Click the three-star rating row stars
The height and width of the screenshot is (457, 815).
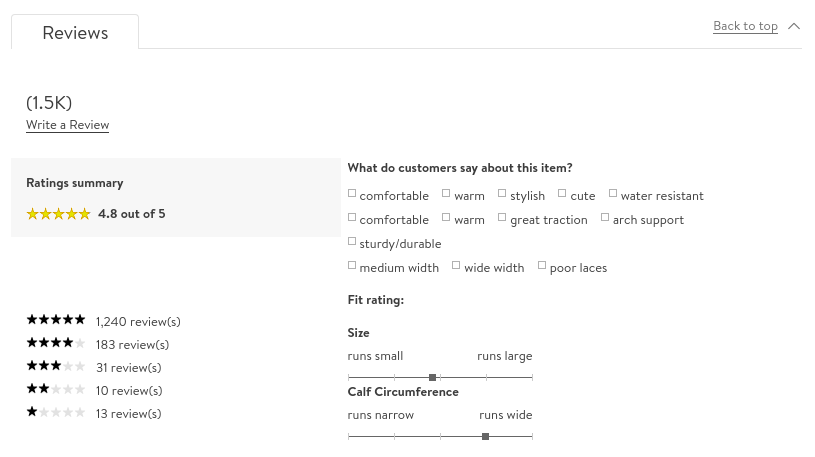point(56,366)
